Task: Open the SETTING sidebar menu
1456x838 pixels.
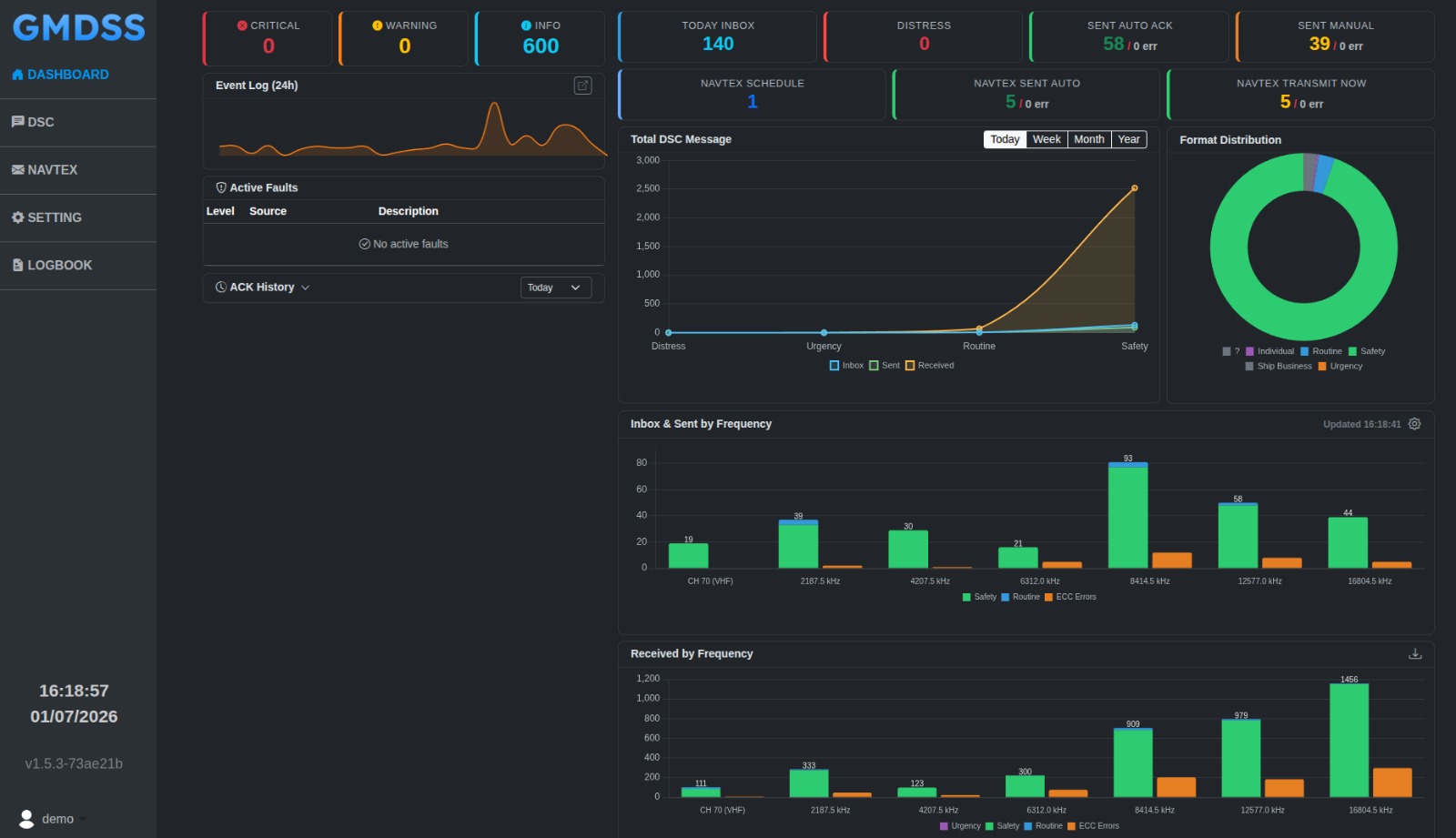Action: (x=78, y=217)
